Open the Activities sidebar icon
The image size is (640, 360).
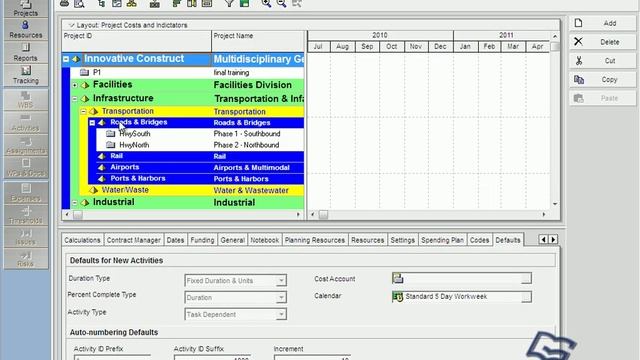[x=25, y=122]
